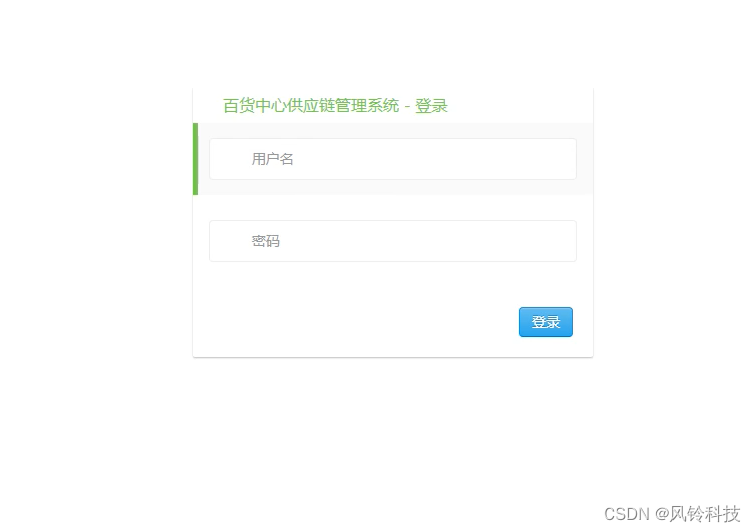
Task: Click the 用户名 placeholder text
Action: (x=272, y=159)
